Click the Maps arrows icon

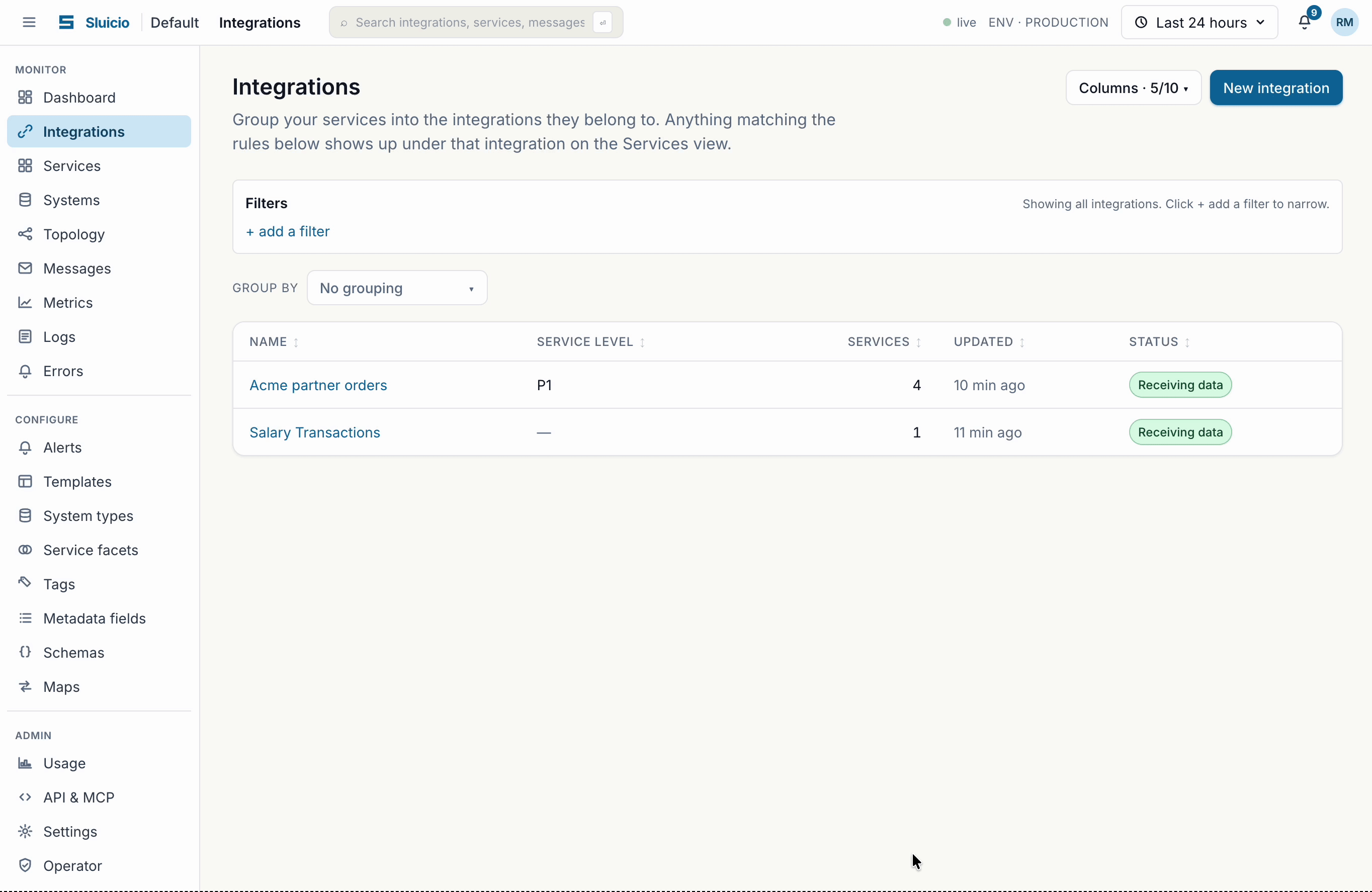(25, 686)
